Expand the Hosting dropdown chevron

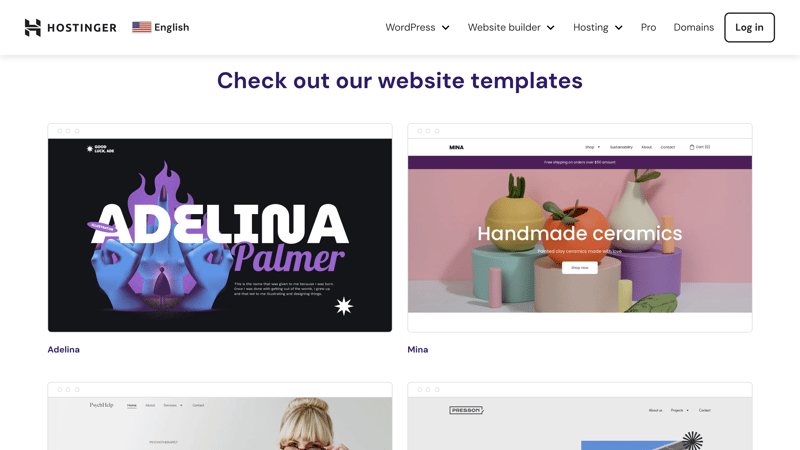(618, 28)
